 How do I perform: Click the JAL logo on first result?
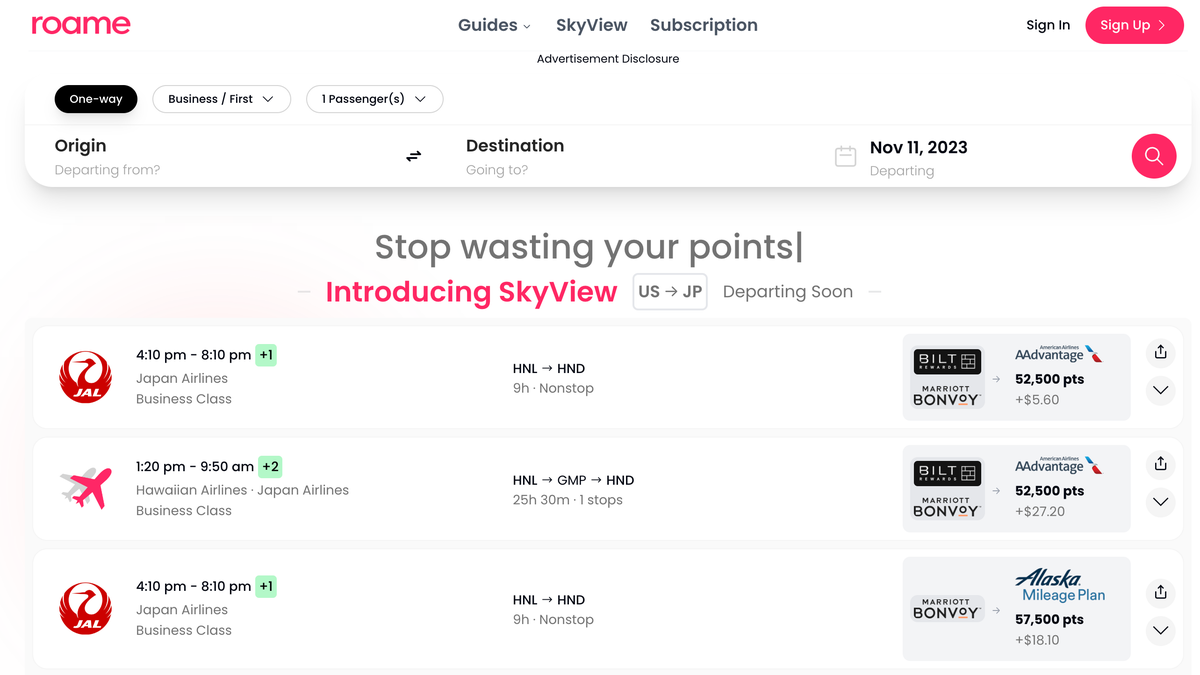(85, 377)
